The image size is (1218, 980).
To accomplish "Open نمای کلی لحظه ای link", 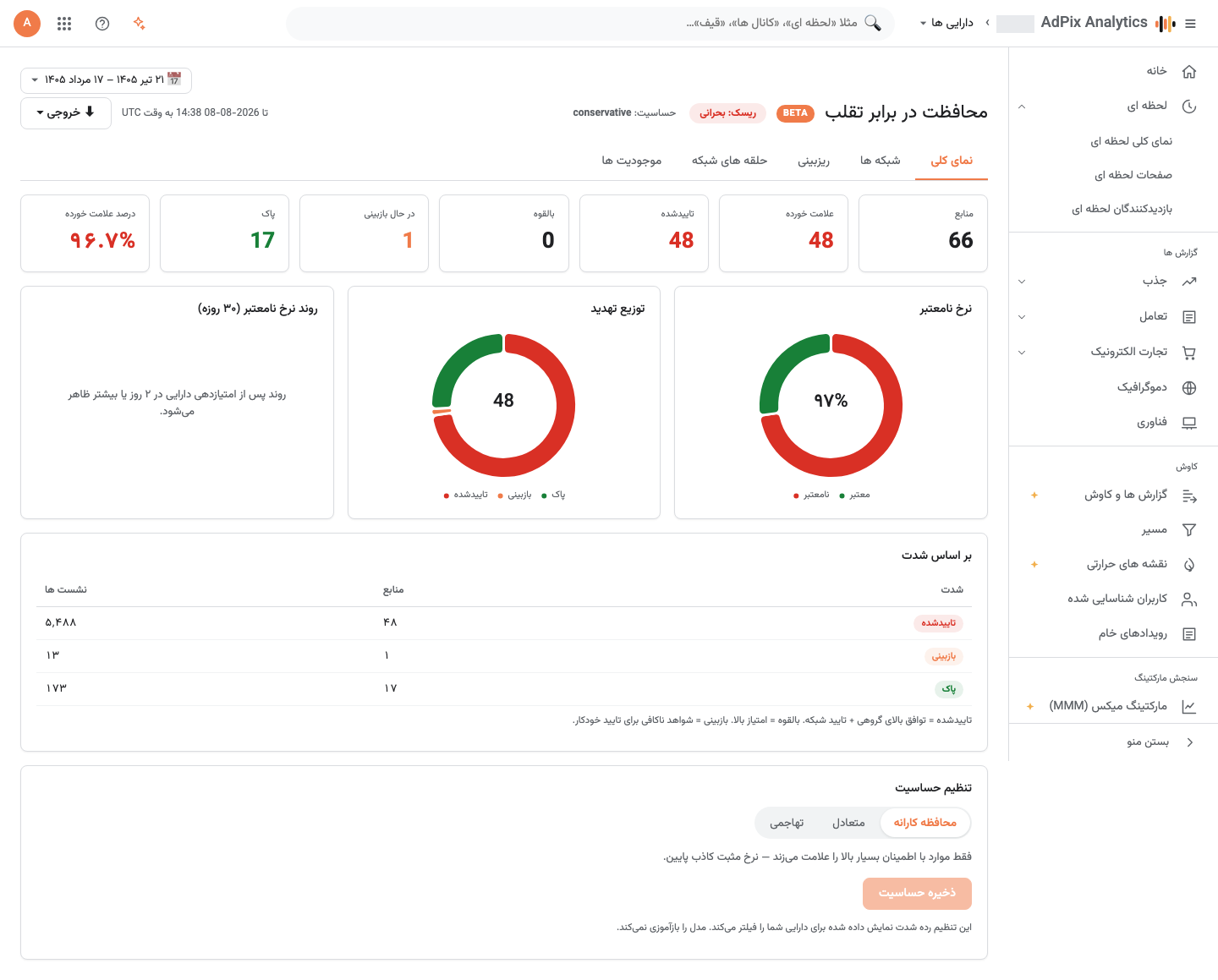I will click(1131, 141).
